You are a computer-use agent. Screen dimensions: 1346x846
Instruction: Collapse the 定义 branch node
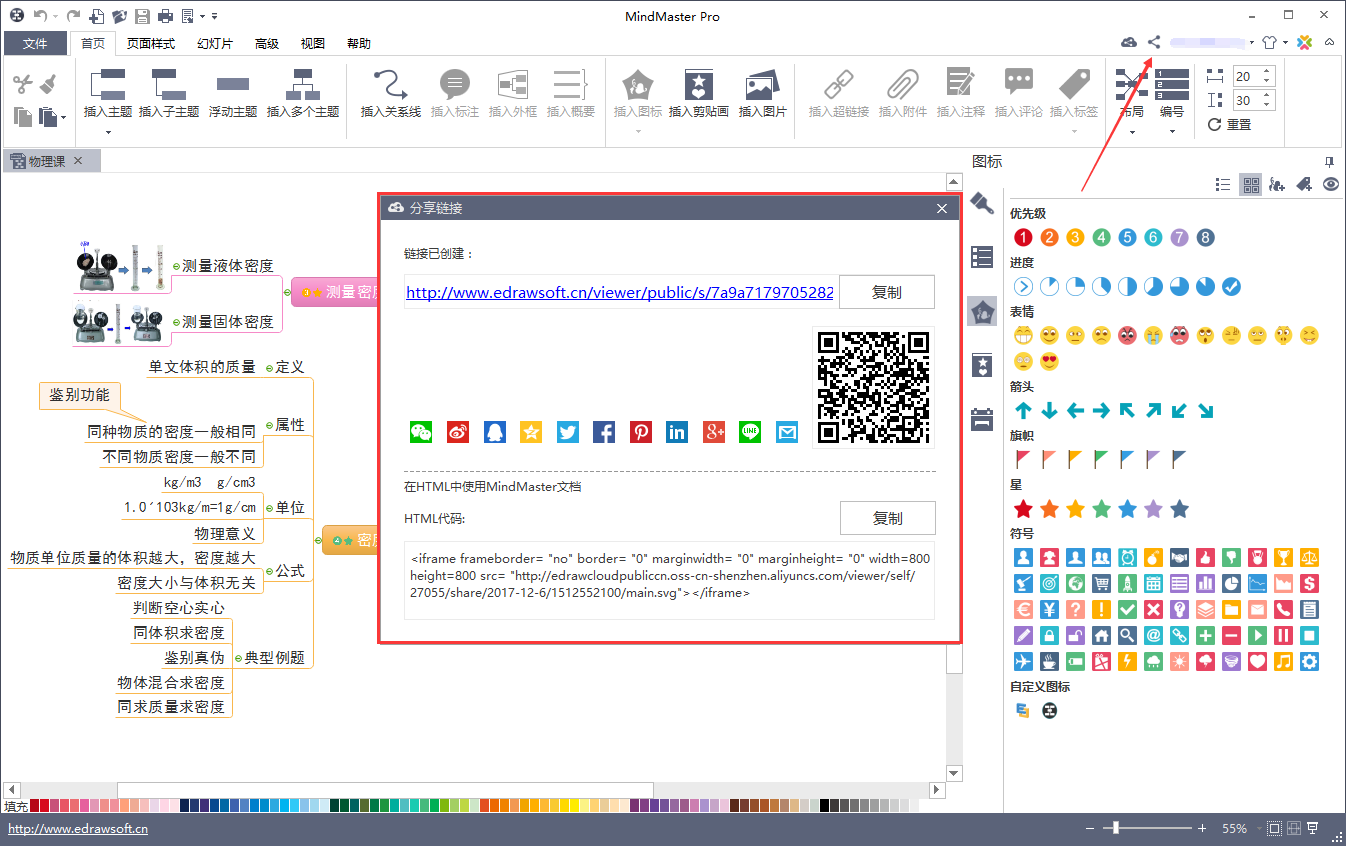[x=270, y=368]
